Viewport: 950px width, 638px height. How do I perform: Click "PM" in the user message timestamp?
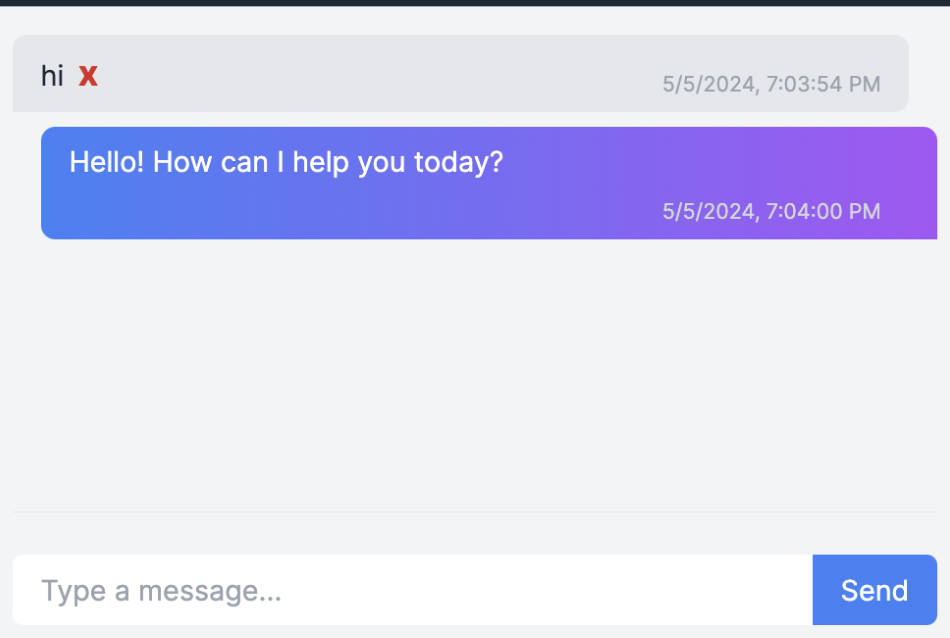tap(865, 84)
